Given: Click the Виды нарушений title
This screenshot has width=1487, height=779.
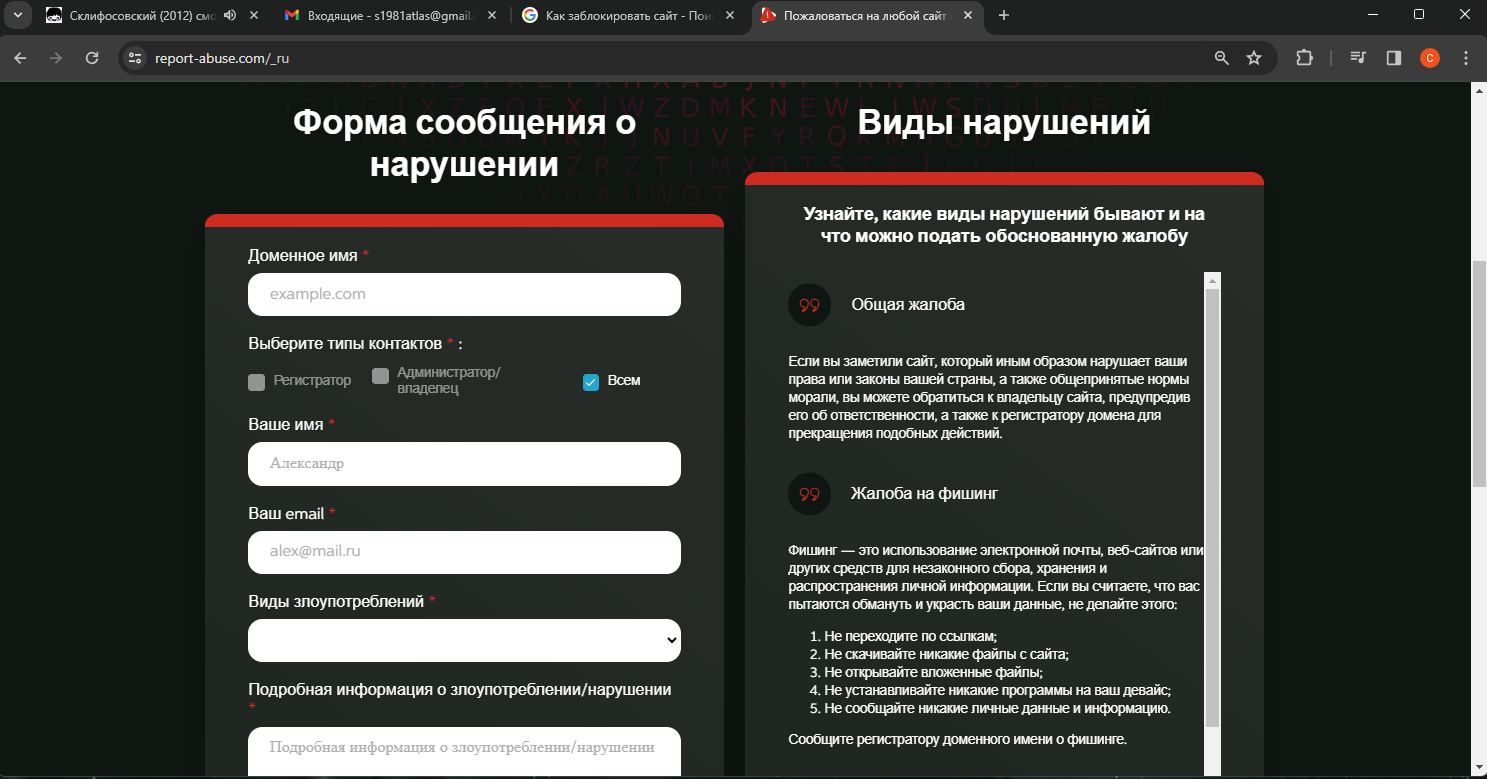Looking at the screenshot, I should pos(1004,123).
